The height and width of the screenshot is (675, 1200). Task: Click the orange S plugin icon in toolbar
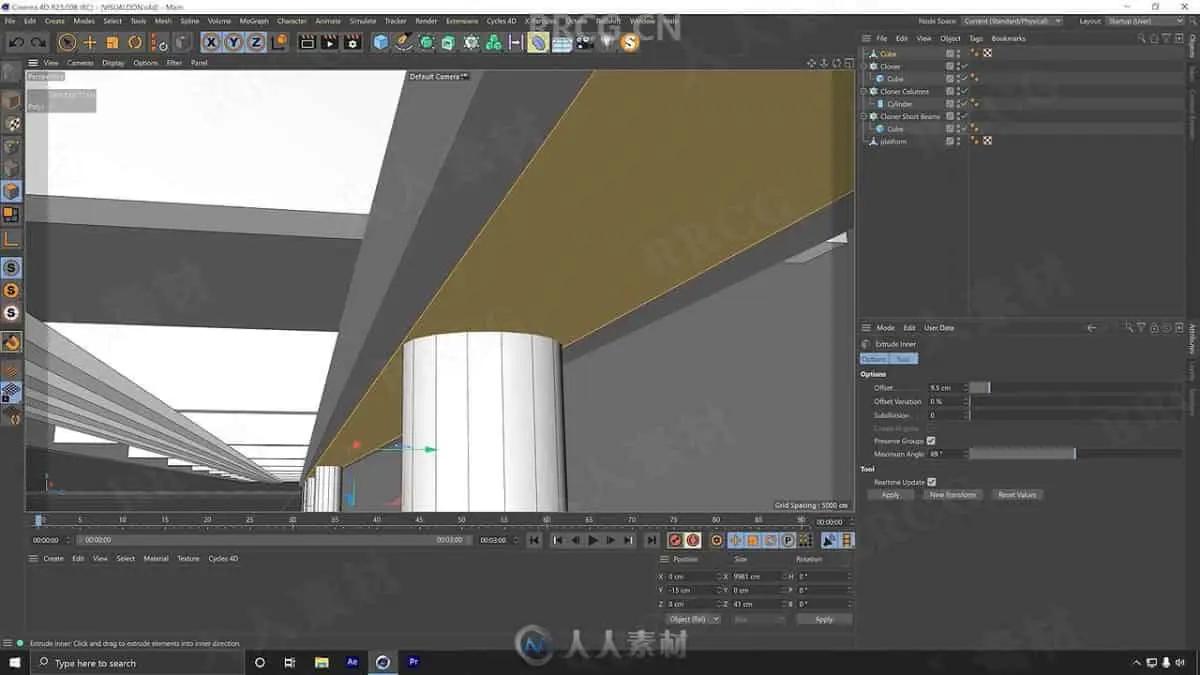(629, 42)
